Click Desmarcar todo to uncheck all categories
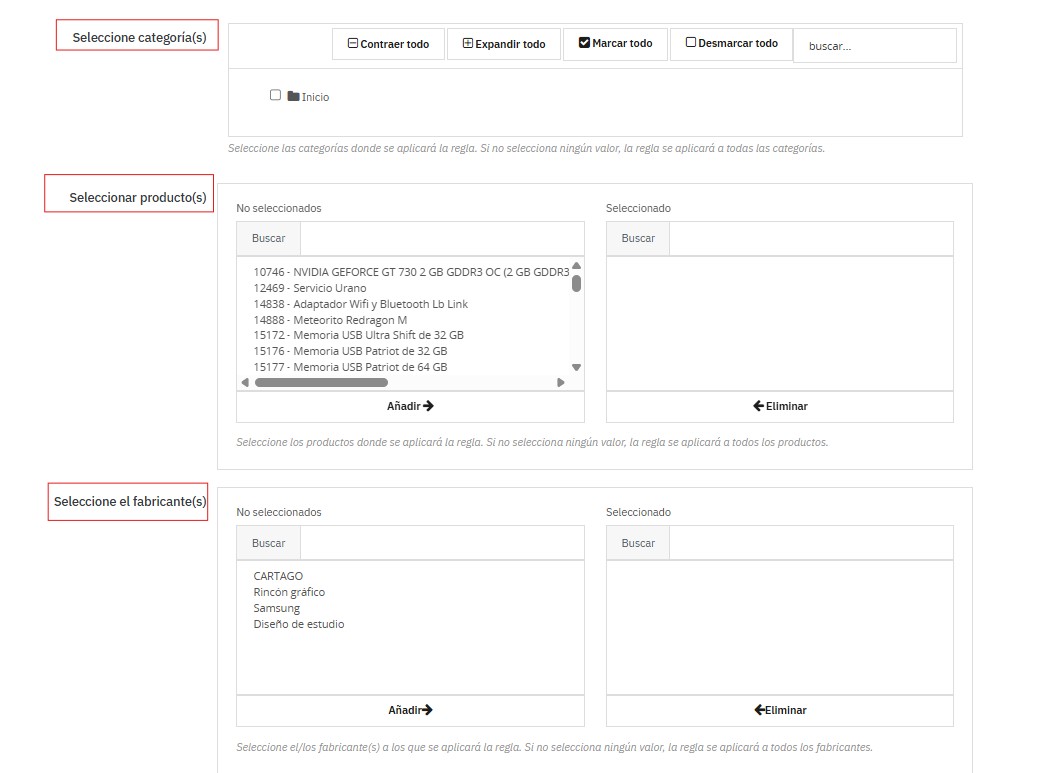The image size is (1044, 773). [731, 44]
